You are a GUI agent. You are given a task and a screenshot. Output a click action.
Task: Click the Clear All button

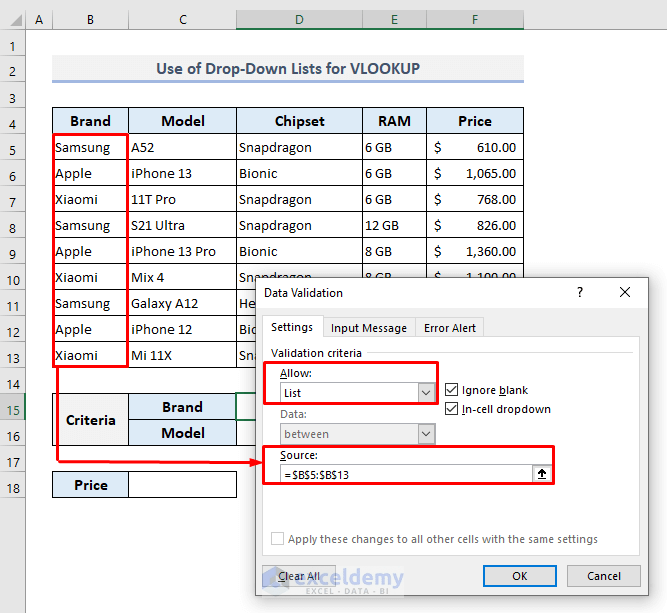[299, 576]
